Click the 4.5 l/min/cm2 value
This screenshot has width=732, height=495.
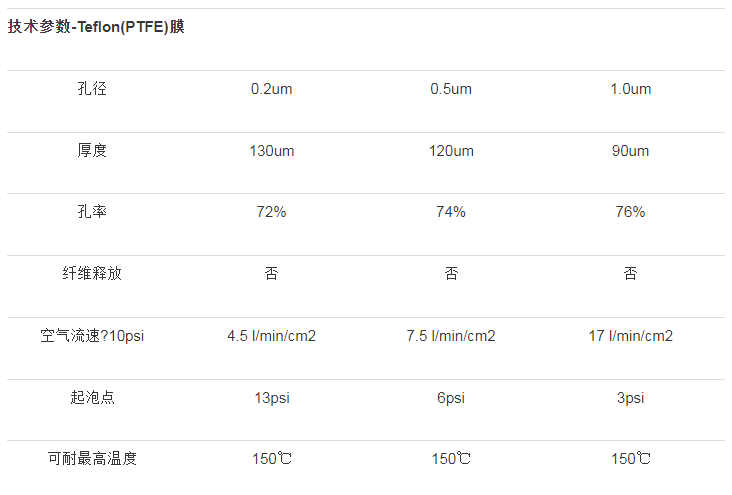272,336
